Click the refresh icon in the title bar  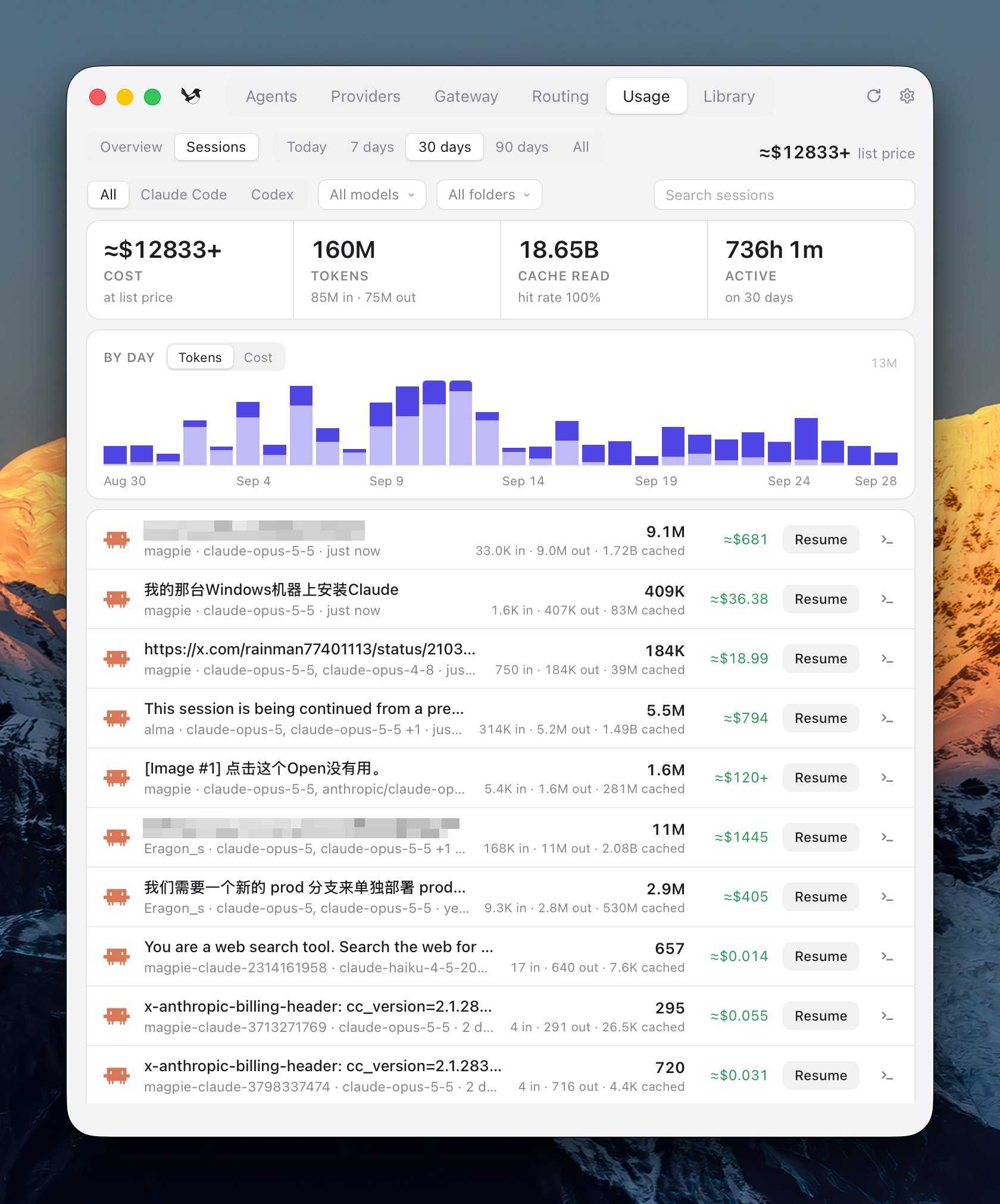point(873,96)
